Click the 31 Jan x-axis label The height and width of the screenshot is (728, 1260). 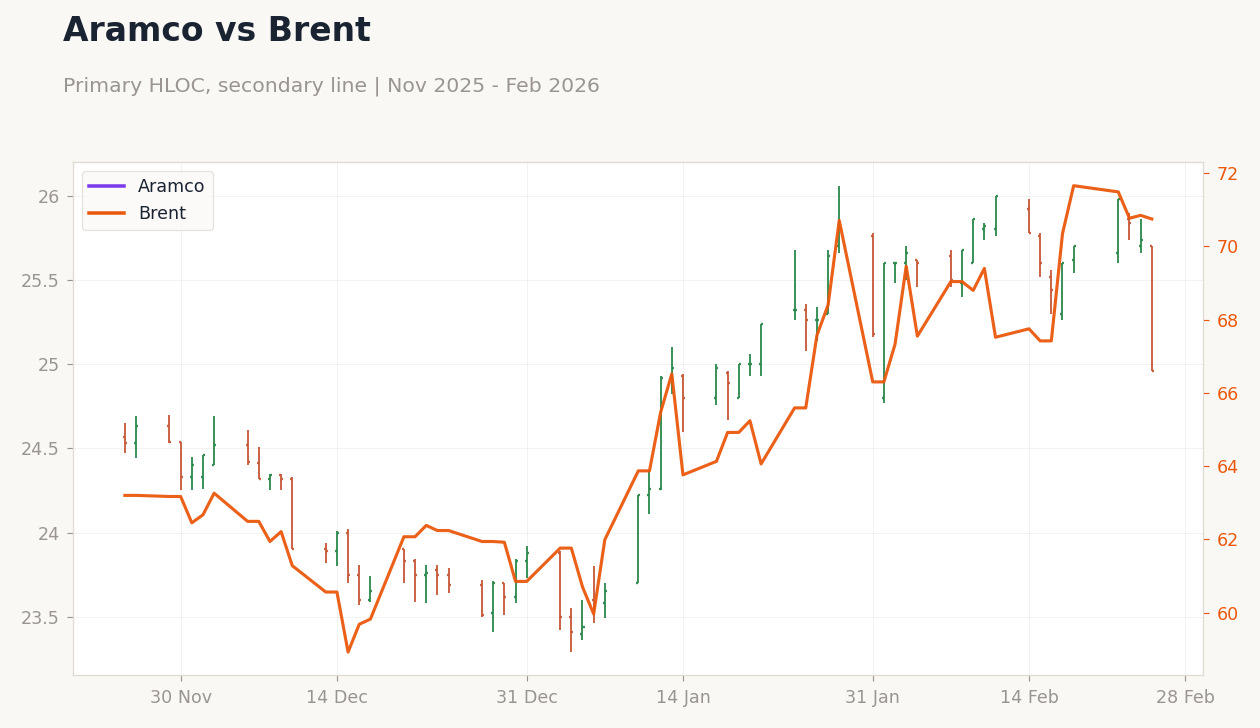point(873,697)
